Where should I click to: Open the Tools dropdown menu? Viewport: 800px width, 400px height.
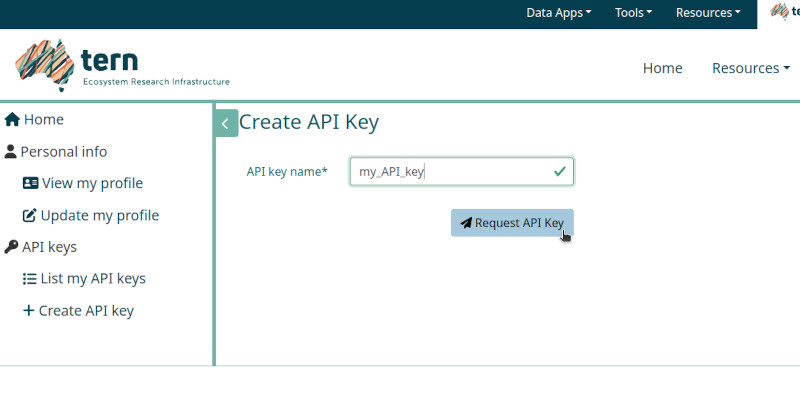(x=633, y=13)
